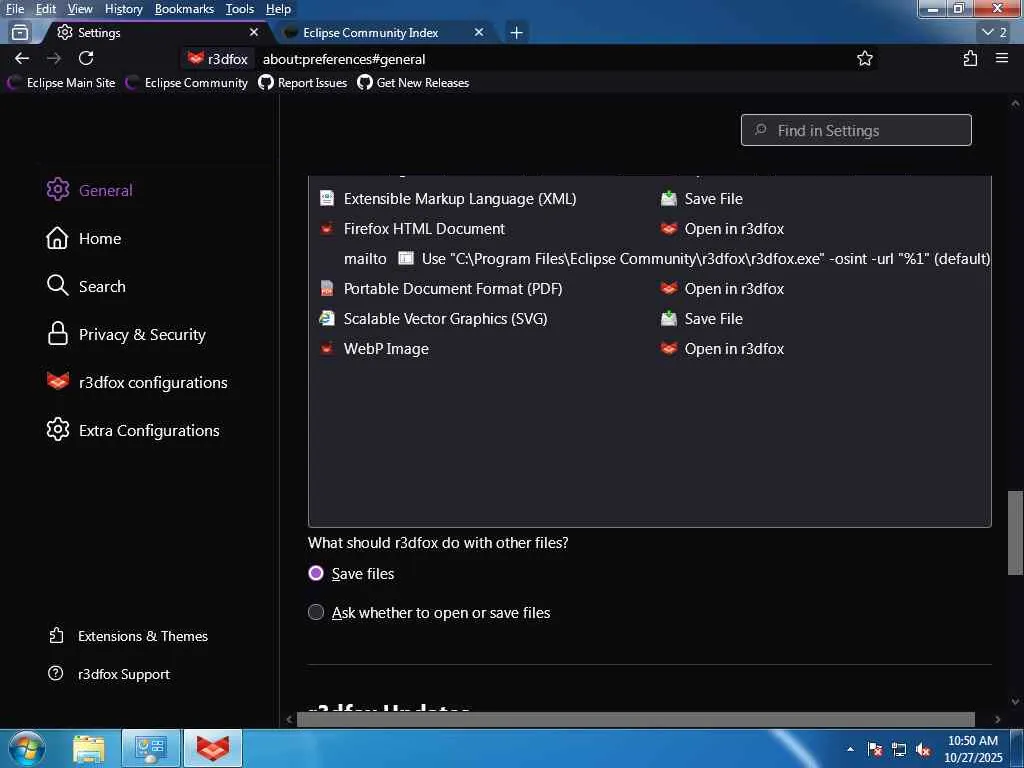Screen dimensions: 1024x768
Task: Open the Edit menu
Action: [x=46, y=8]
